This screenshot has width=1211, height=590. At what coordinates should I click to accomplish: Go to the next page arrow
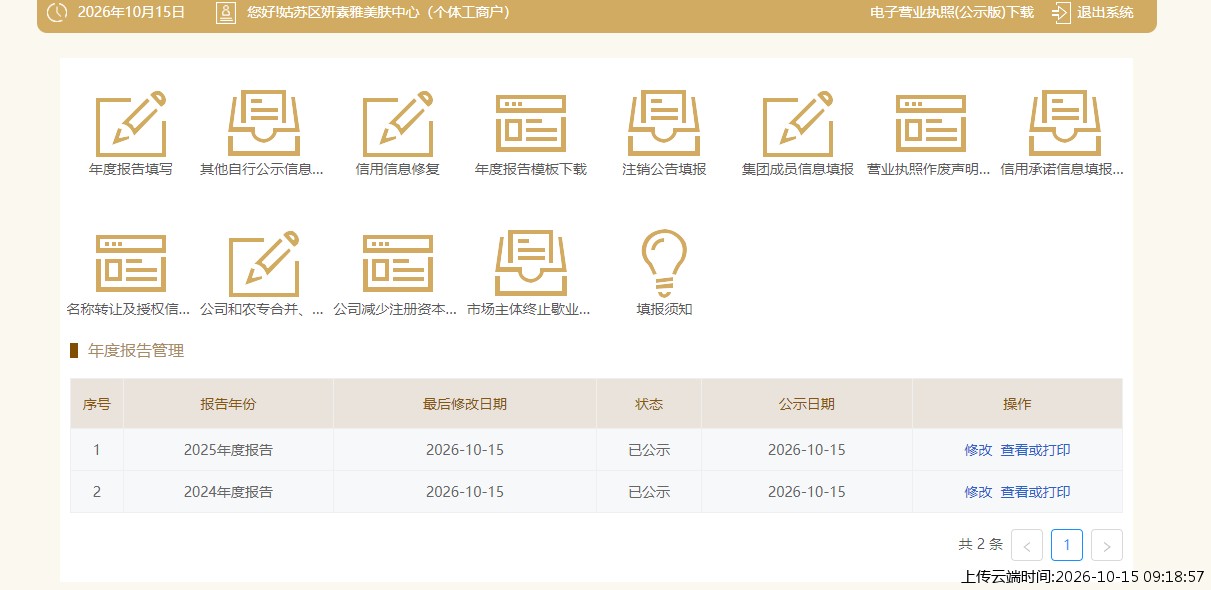coord(1107,545)
